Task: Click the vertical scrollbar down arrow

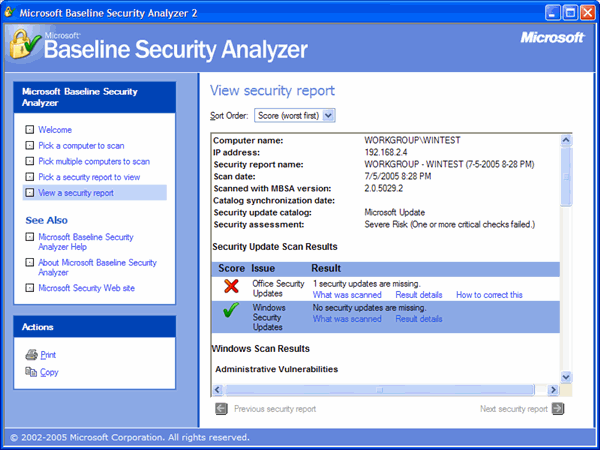Action: (x=566, y=377)
